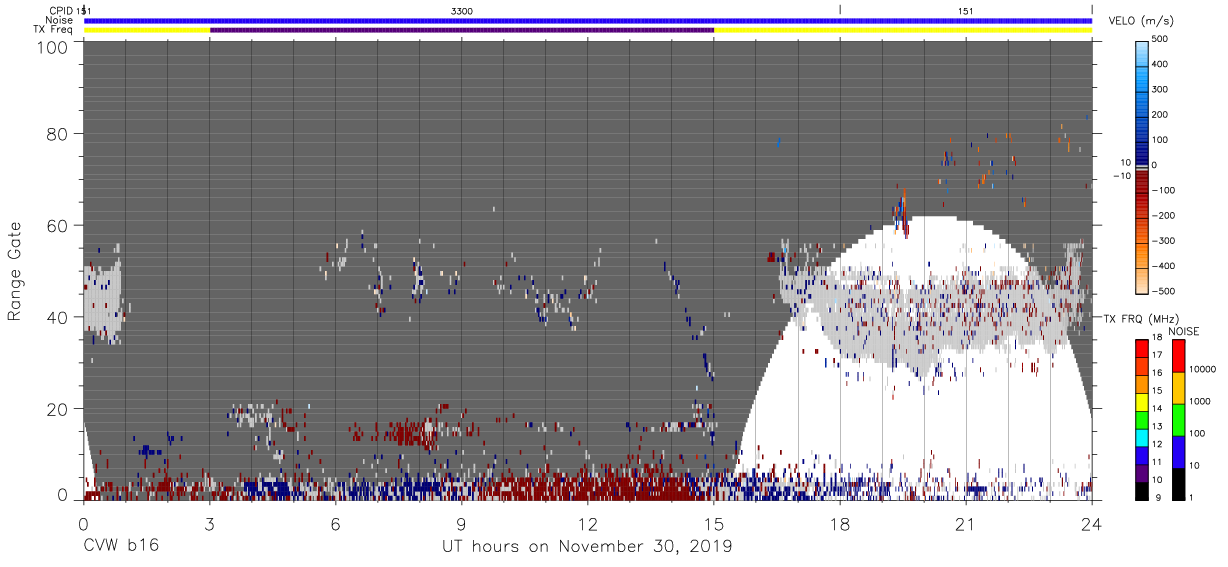Click the 'TX FRQ (MHz)' legend title
The width and height of the screenshot is (1228, 567).
pos(1139,319)
